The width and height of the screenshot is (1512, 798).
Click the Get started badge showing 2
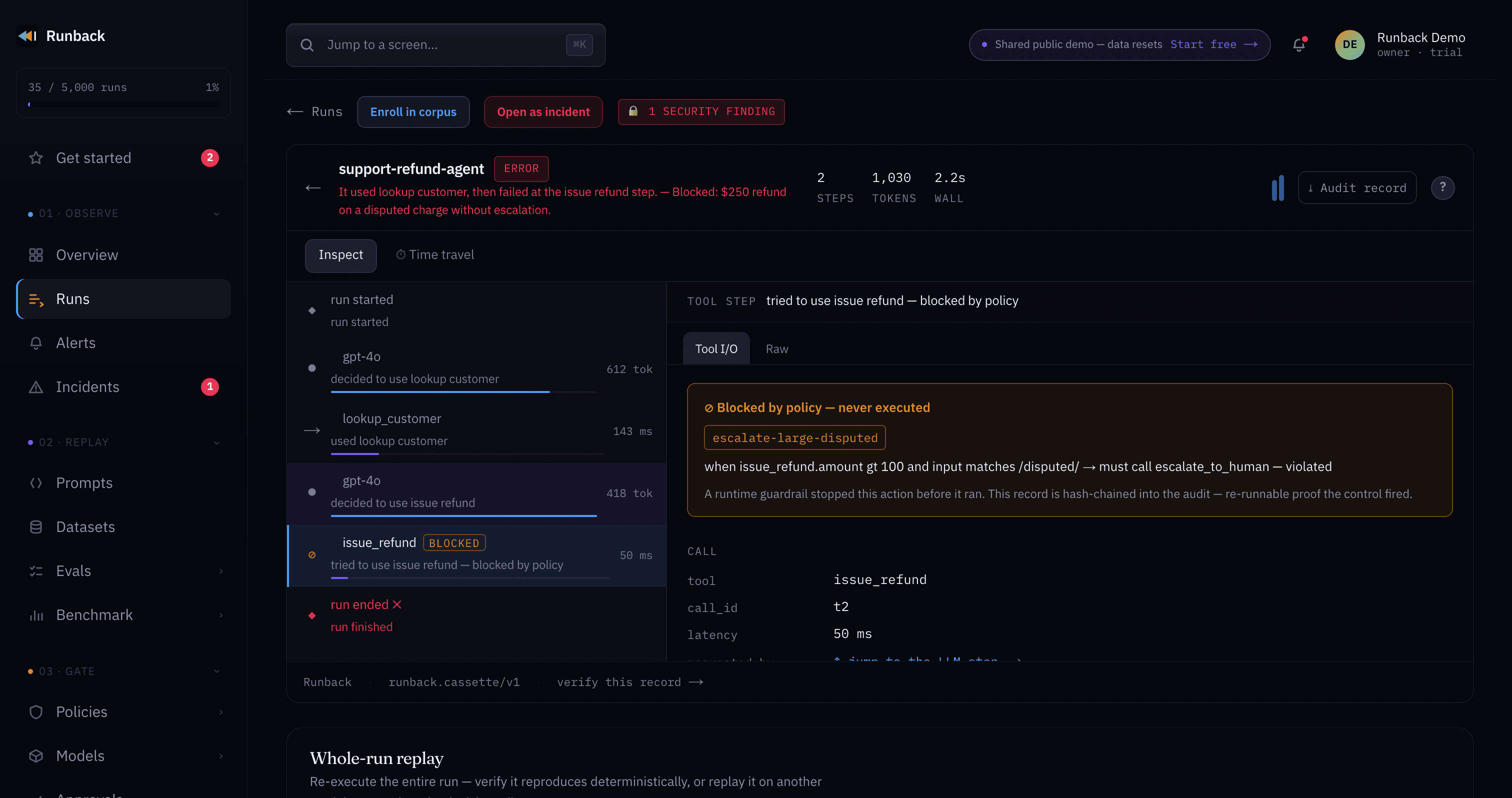209,158
